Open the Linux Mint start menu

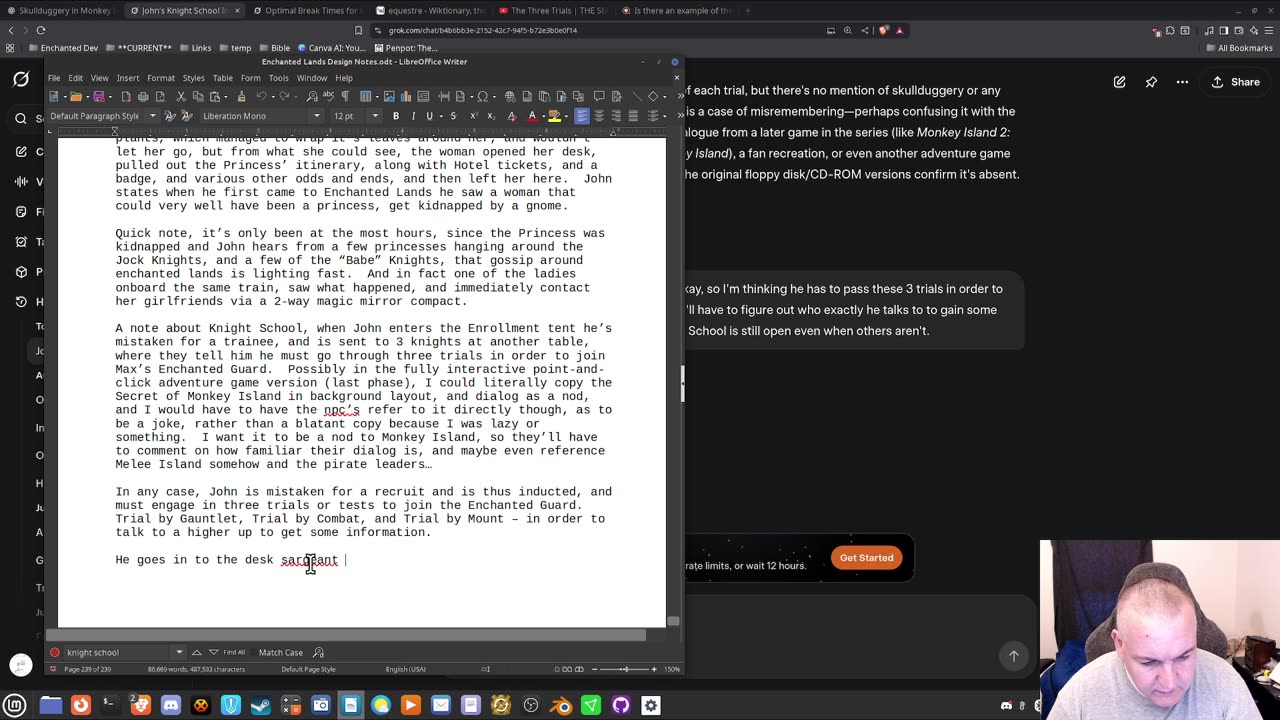[16, 705]
